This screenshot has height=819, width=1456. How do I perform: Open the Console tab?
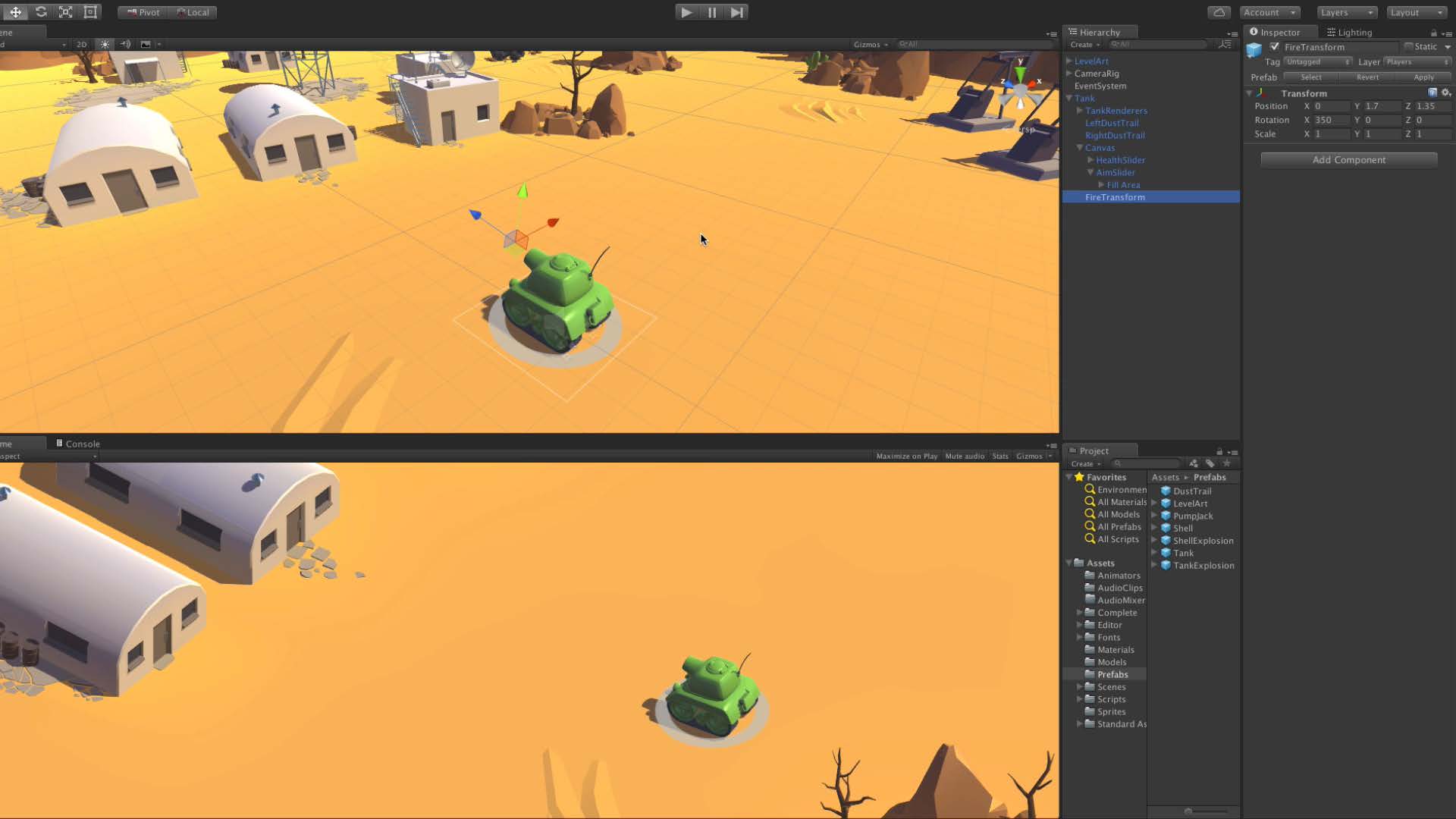79,444
